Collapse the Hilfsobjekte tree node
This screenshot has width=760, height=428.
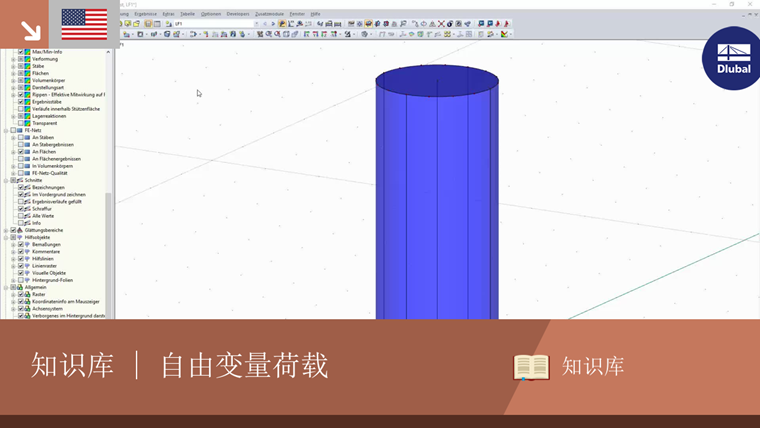pos(6,238)
